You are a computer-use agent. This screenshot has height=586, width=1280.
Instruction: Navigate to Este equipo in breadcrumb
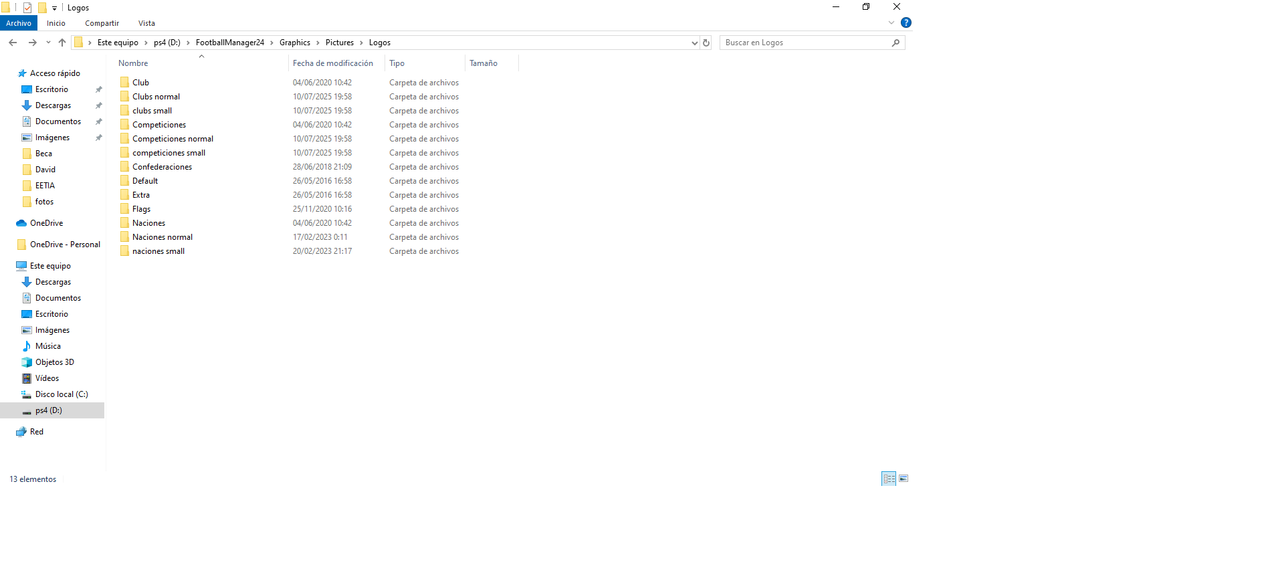118,43
